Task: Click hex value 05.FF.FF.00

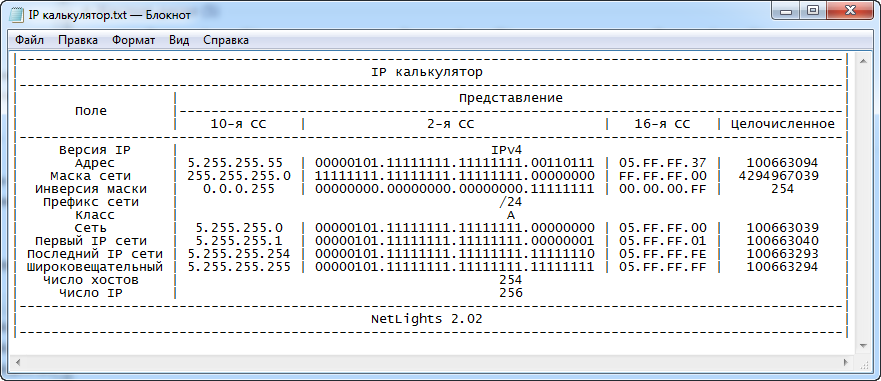Action: click(662, 228)
